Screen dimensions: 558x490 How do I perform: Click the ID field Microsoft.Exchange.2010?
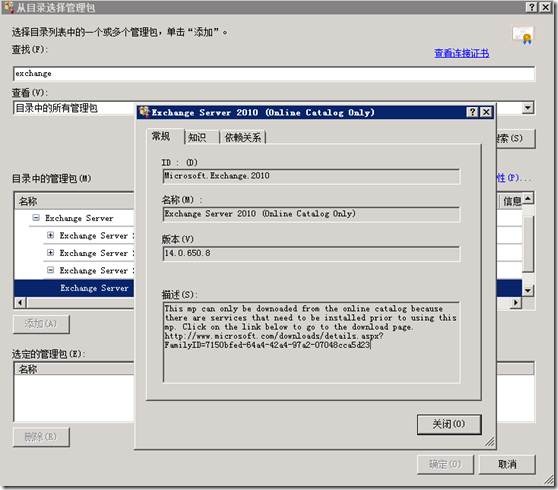311,176
